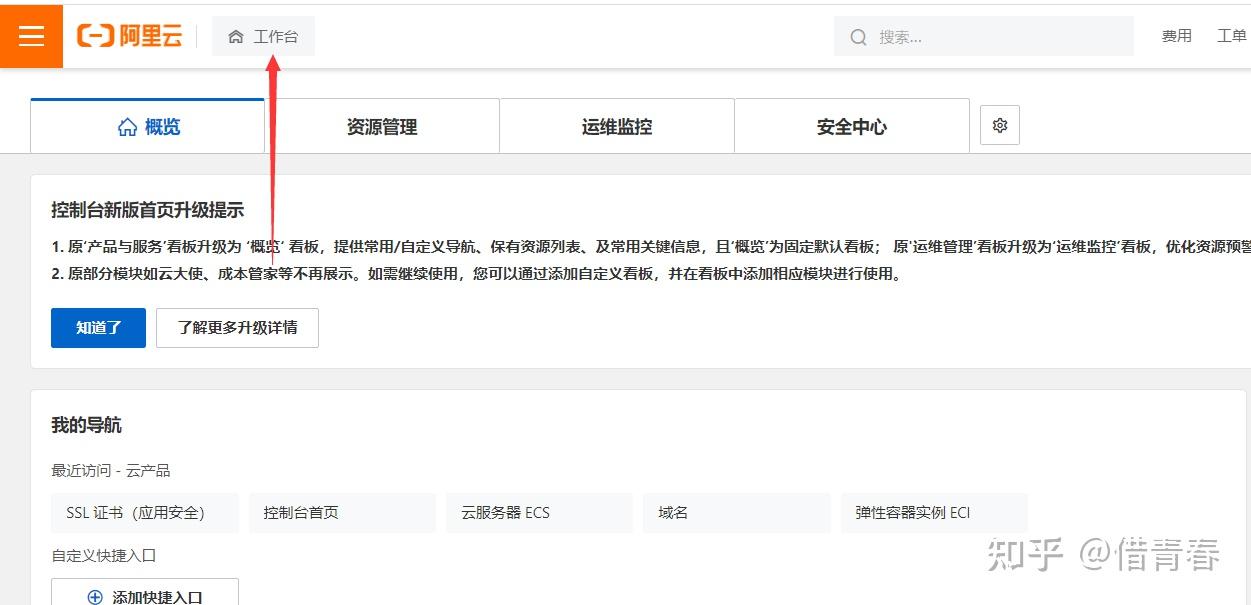Open the 工作台 workbench entry
1251x605 pixels.
pyautogui.click(x=270, y=35)
